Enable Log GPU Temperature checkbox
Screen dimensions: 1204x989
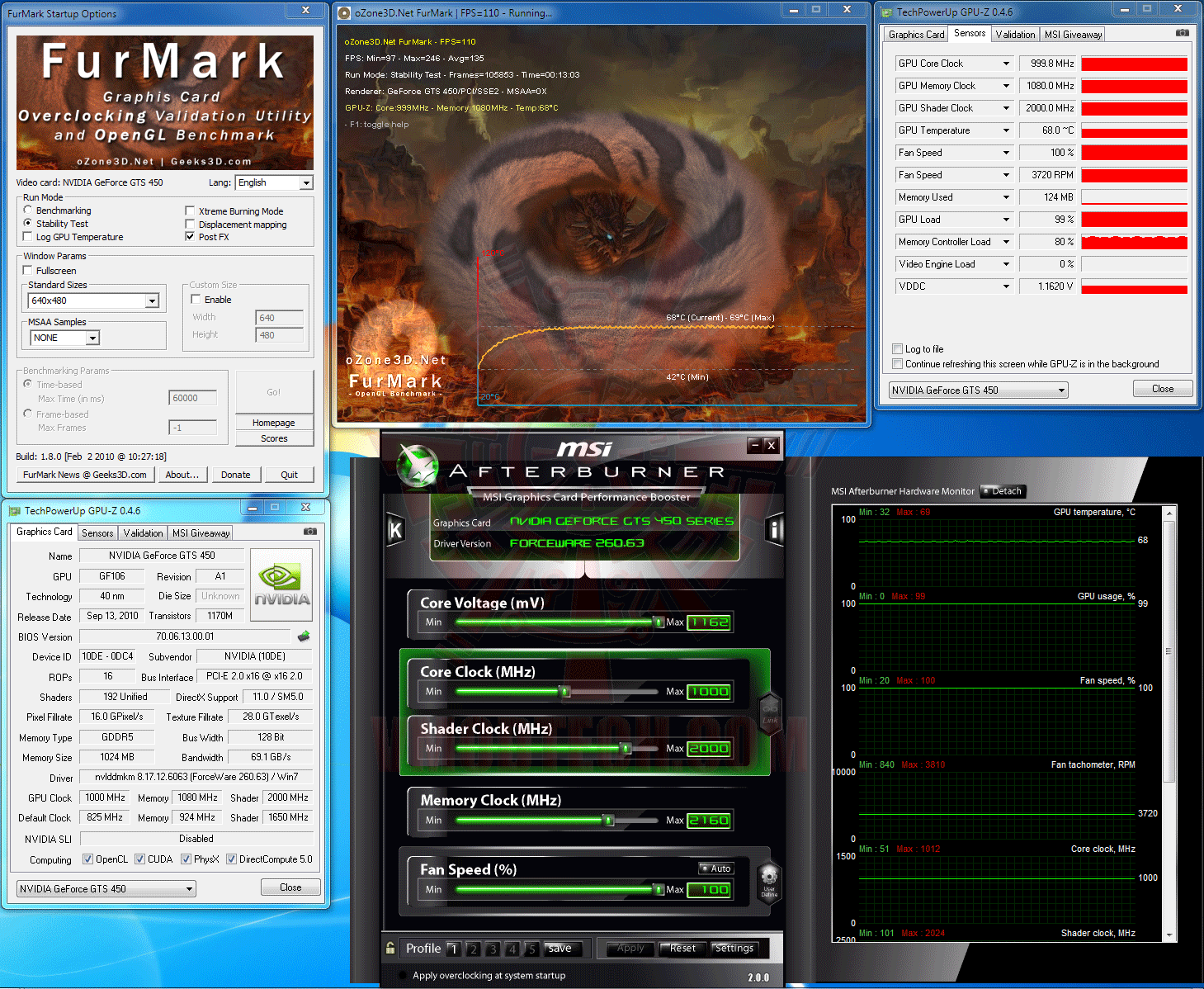28,237
